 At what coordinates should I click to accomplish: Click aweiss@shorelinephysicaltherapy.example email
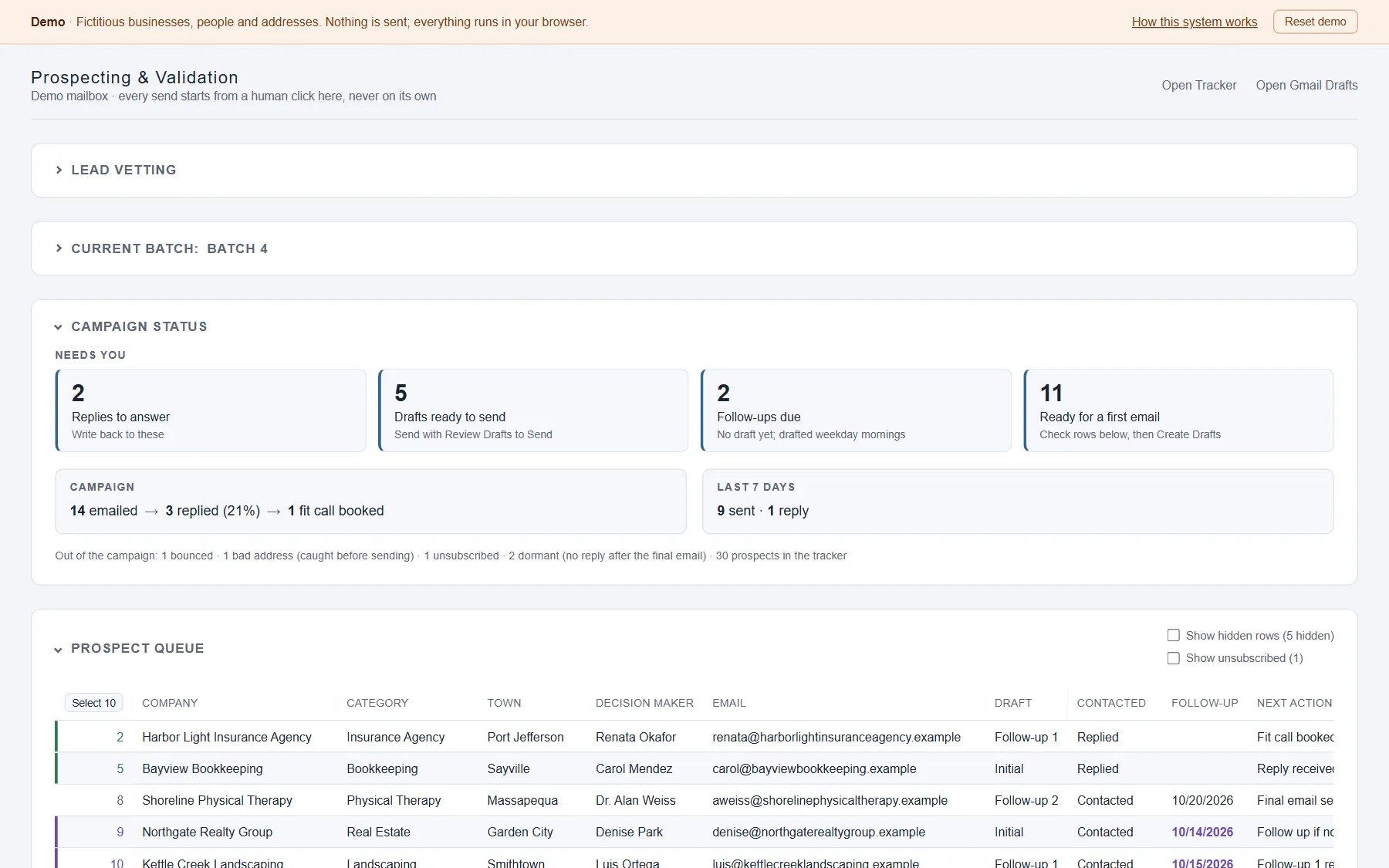click(x=830, y=800)
